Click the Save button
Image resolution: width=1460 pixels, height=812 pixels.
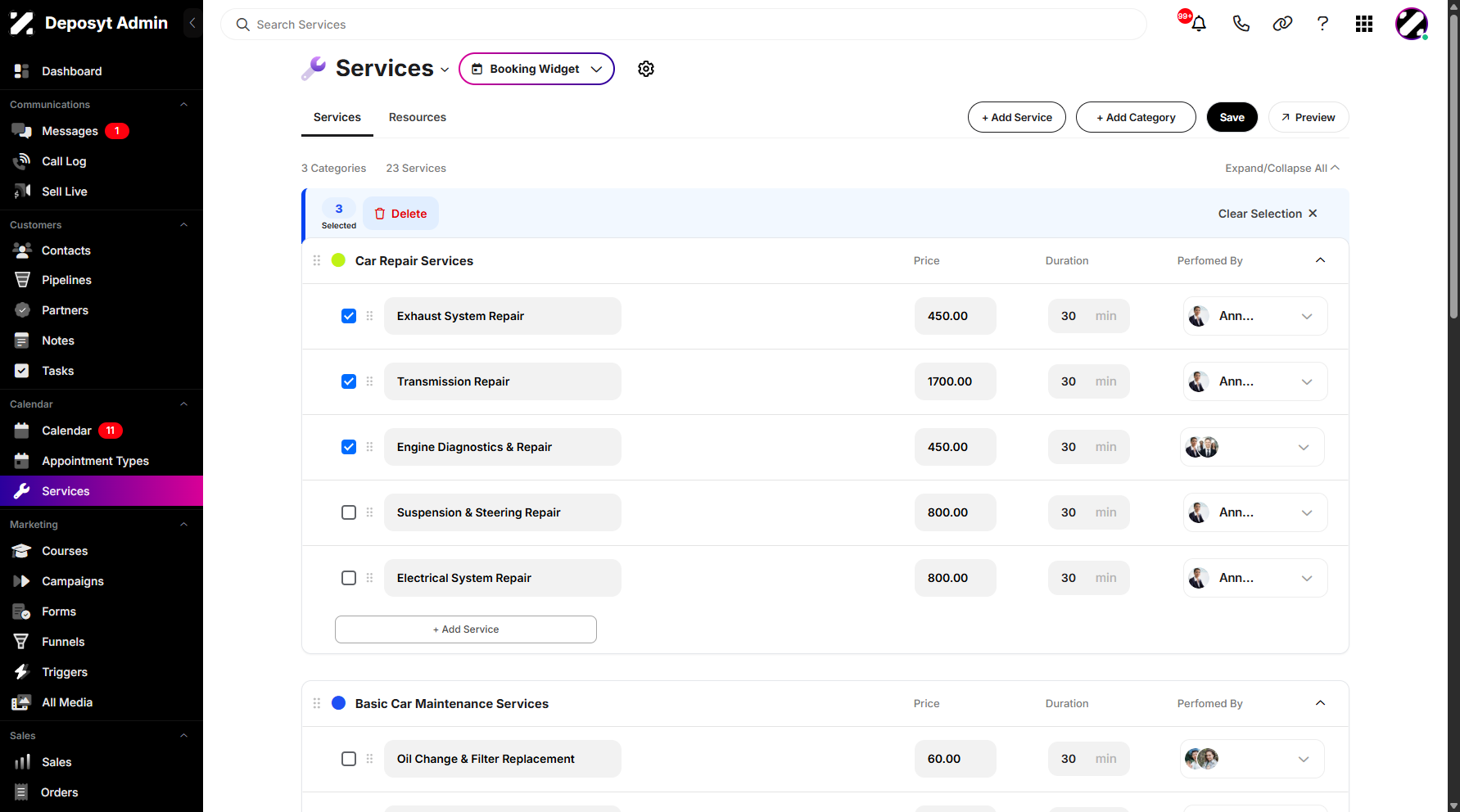point(1232,117)
